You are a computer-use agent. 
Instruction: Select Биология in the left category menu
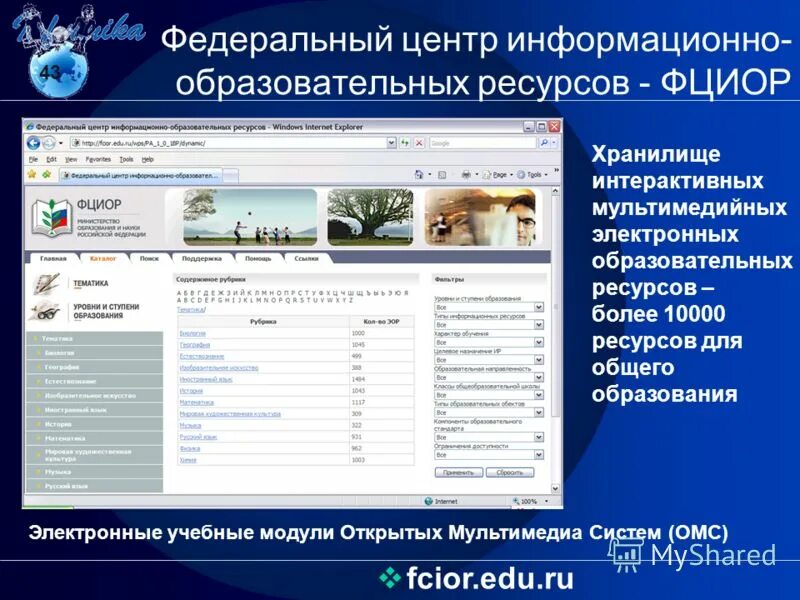click(62, 353)
